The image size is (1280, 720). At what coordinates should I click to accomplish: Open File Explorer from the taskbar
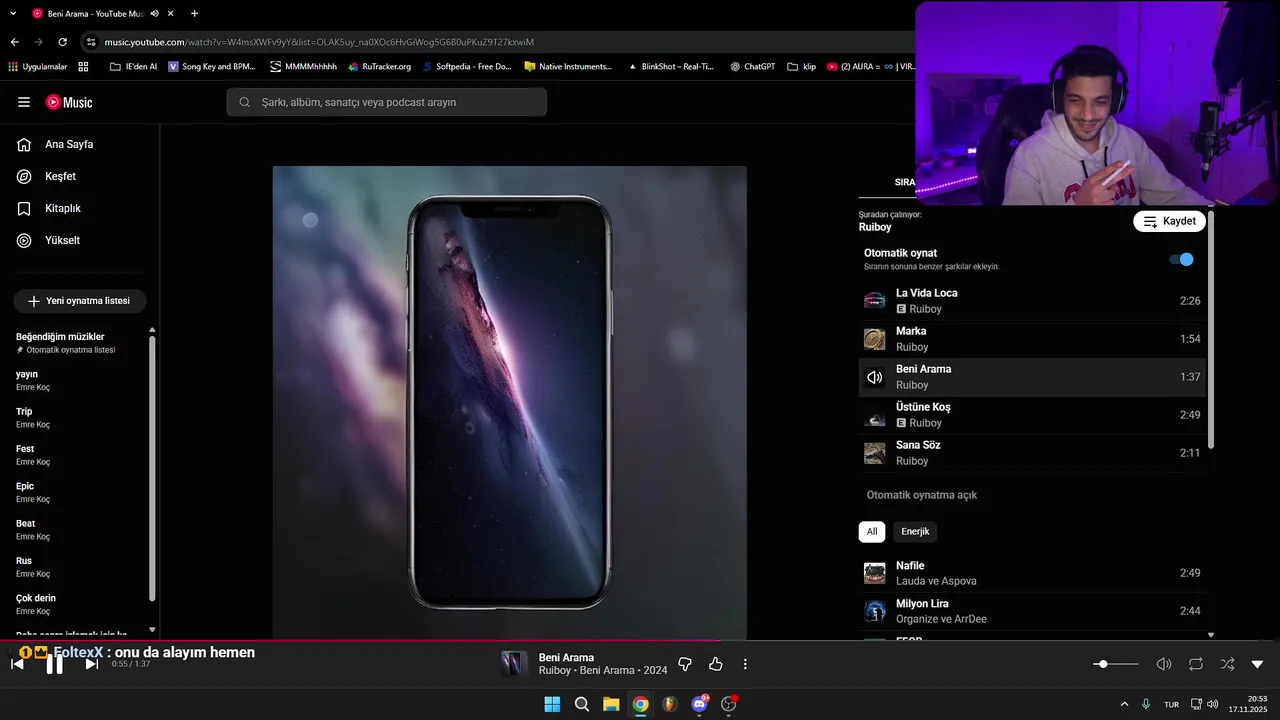tap(611, 704)
